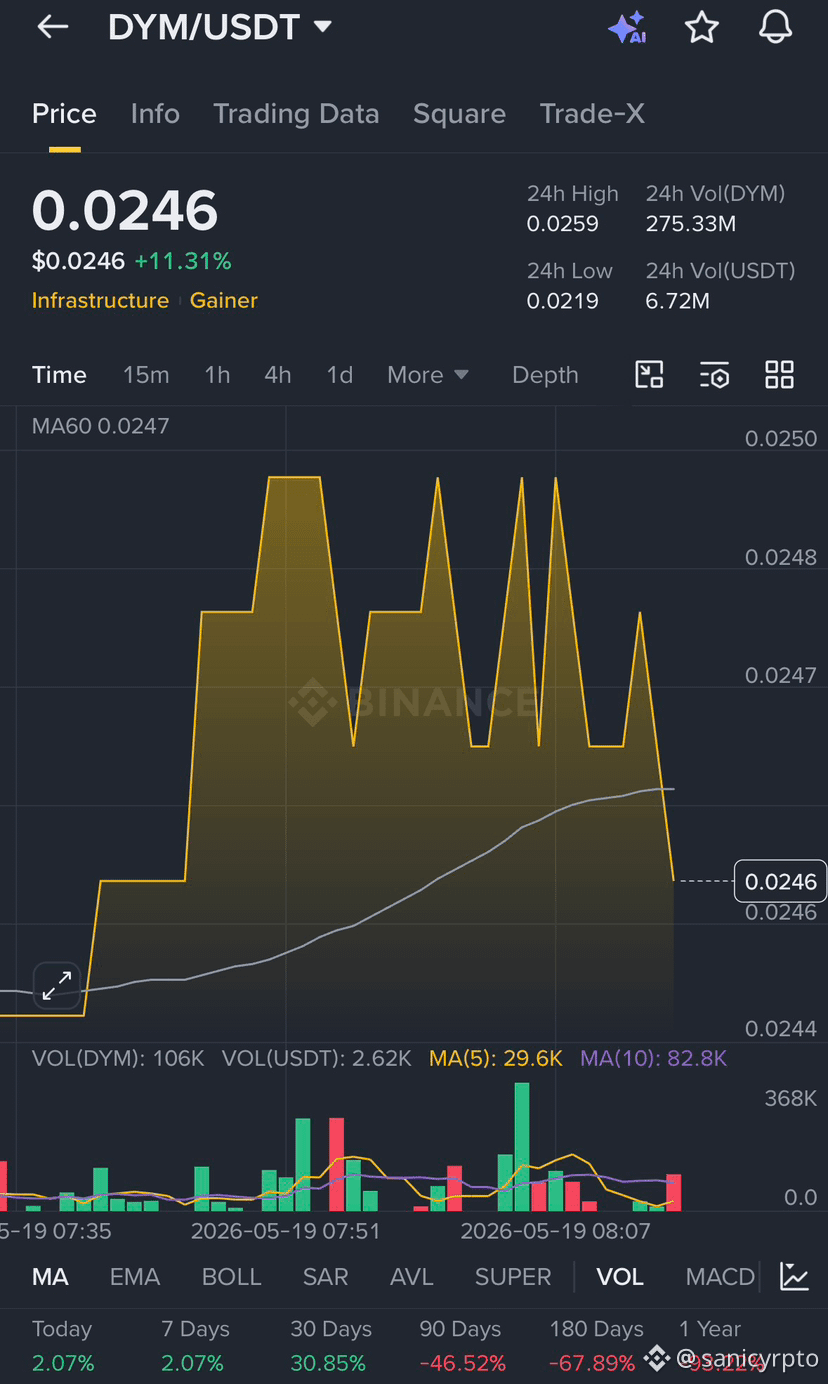The height and width of the screenshot is (1384, 828).
Task: Expand chart to fullscreen arrows icon
Action: point(56,985)
